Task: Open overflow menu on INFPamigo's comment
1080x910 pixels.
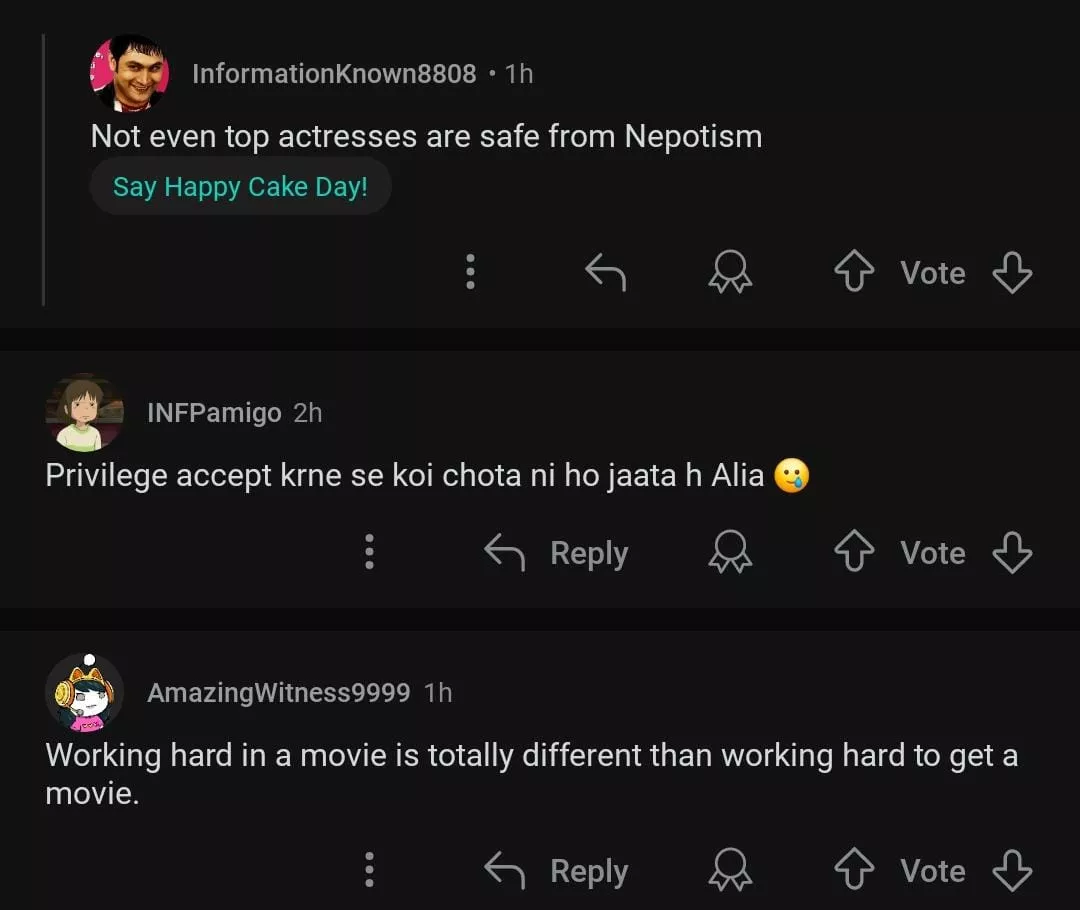Action: [369, 553]
